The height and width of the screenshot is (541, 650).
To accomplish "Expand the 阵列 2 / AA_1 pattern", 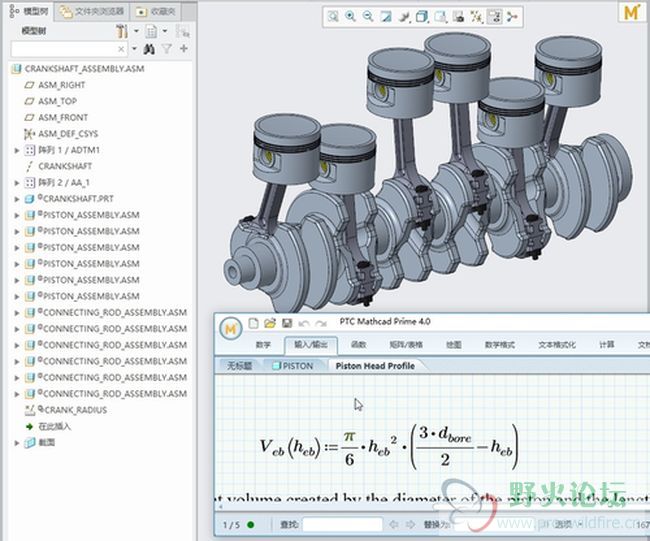I will pos(17,182).
